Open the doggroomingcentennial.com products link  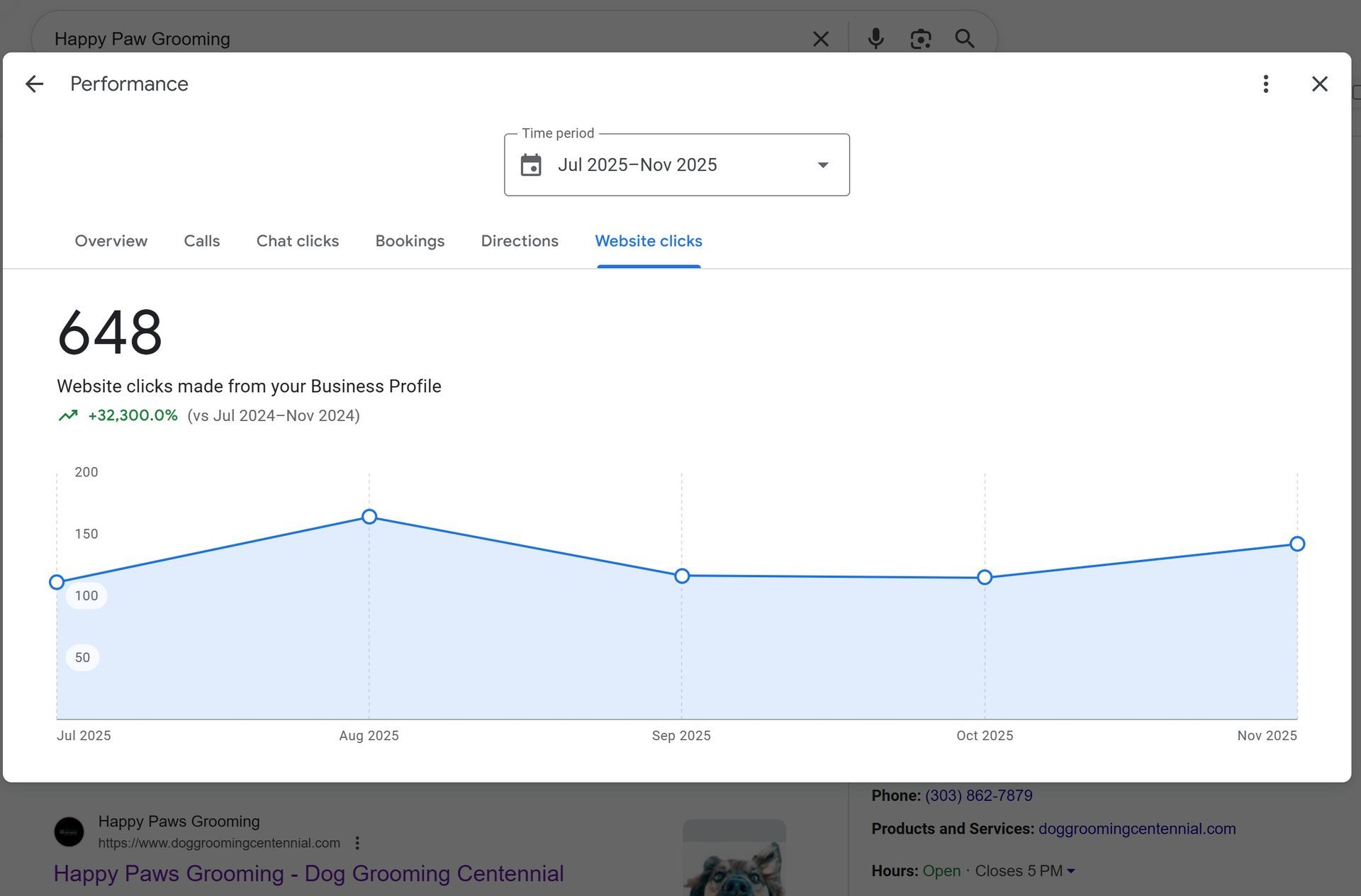(x=1136, y=829)
